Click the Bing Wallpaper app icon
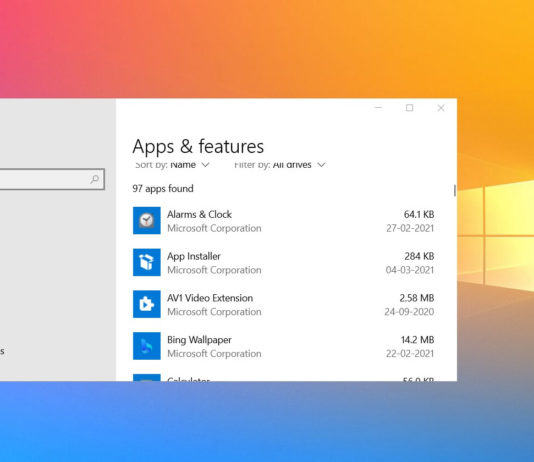The width and height of the screenshot is (534, 462). (x=146, y=346)
